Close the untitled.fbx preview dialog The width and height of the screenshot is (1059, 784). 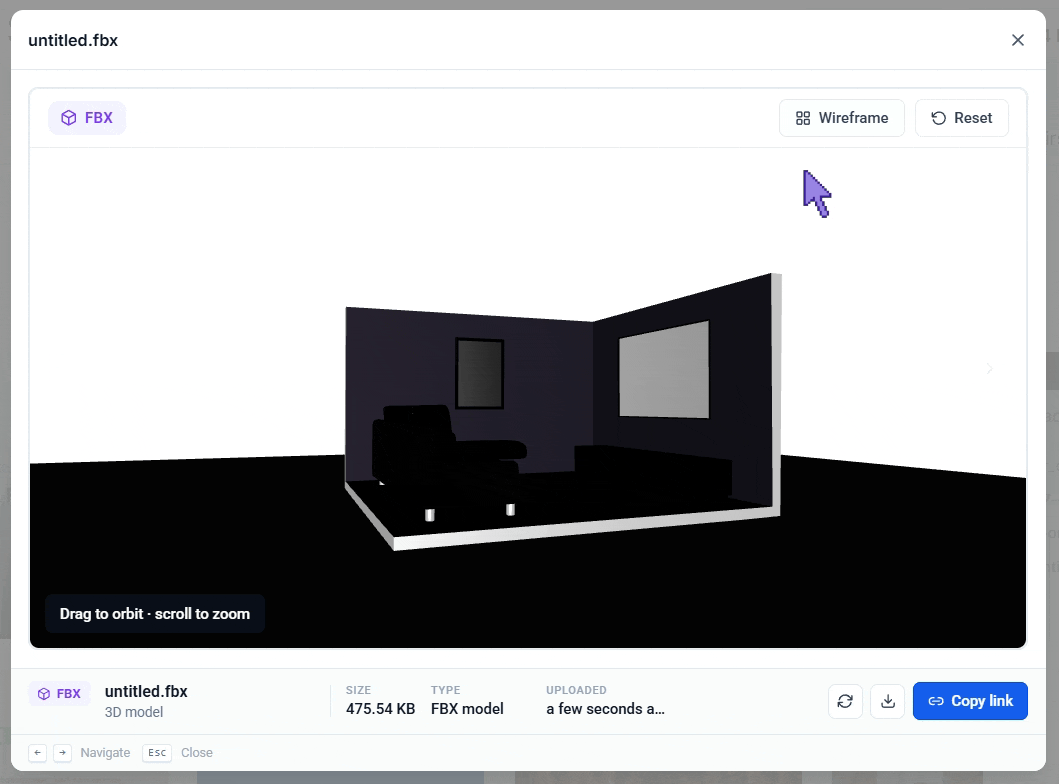[x=1018, y=40]
